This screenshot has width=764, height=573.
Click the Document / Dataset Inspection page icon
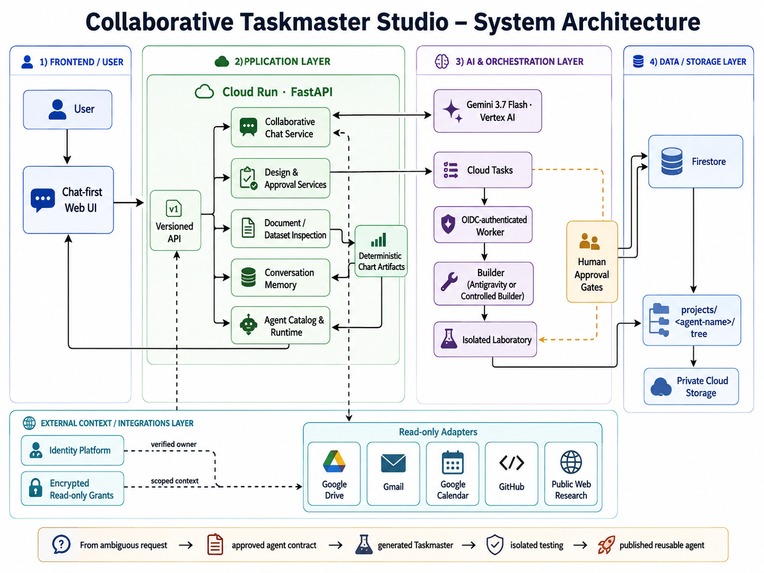pyautogui.click(x=248, y=228)
